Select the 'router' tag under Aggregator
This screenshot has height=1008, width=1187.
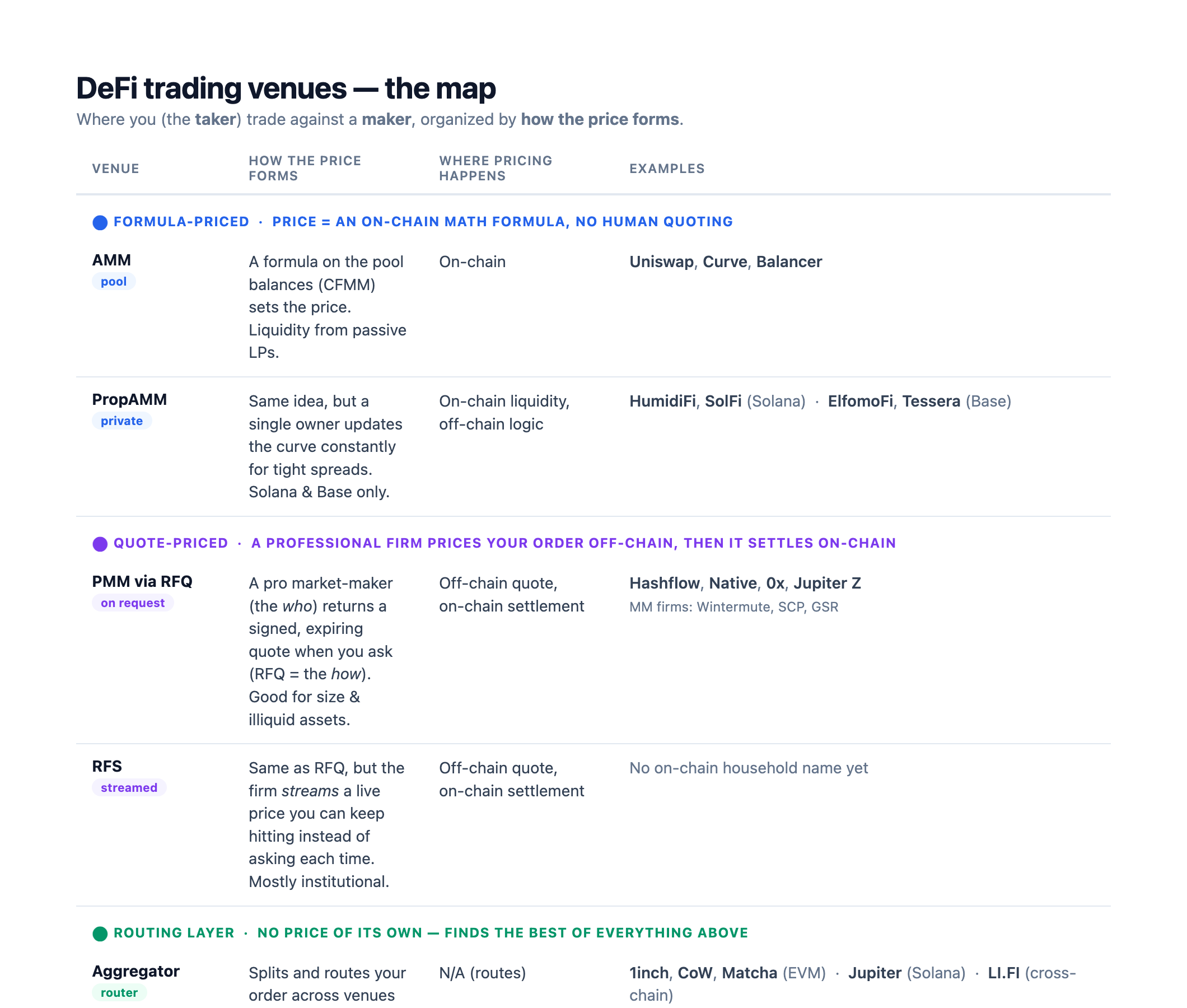(119, 992)
